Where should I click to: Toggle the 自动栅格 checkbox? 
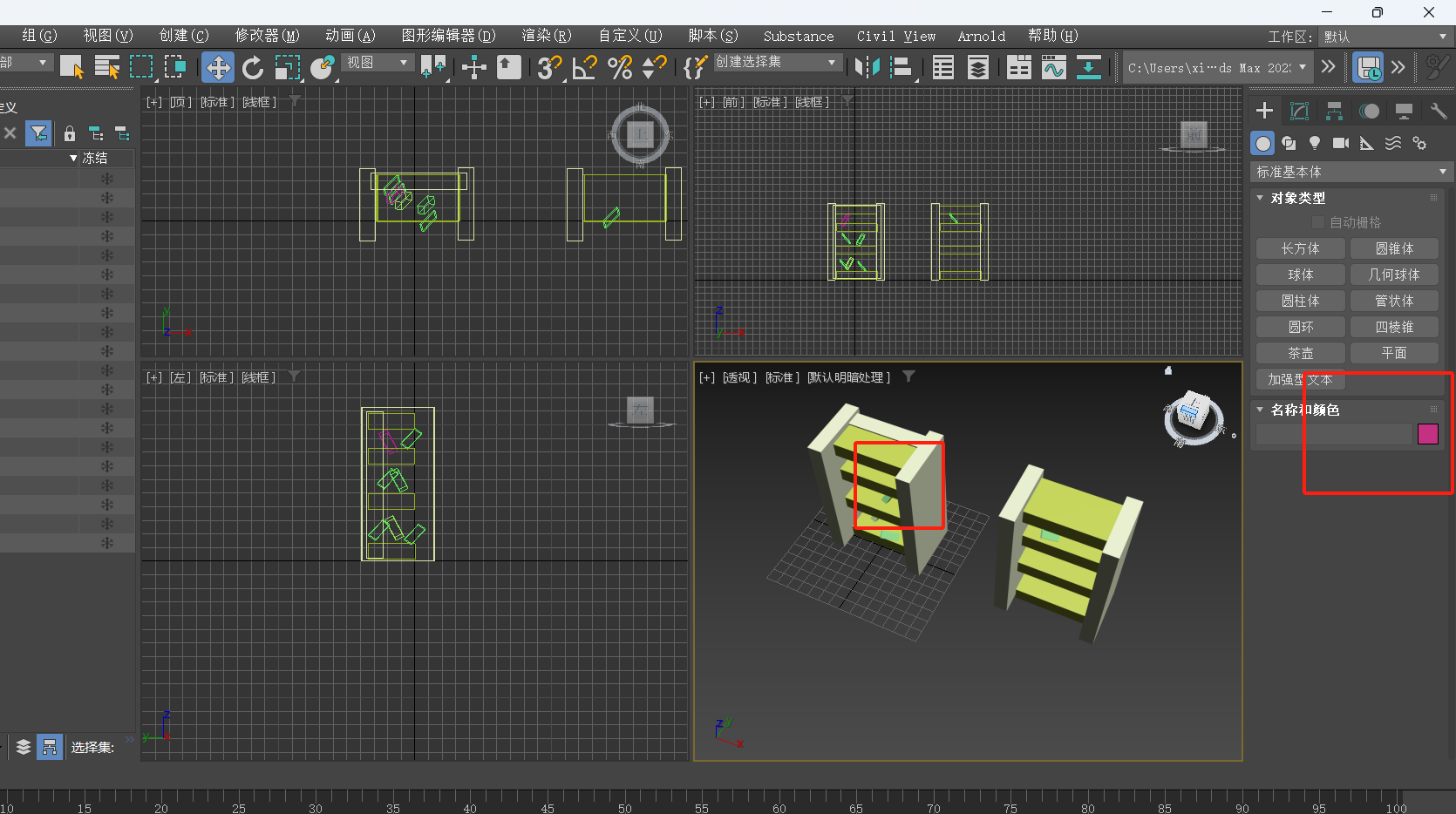(1318, 222)
